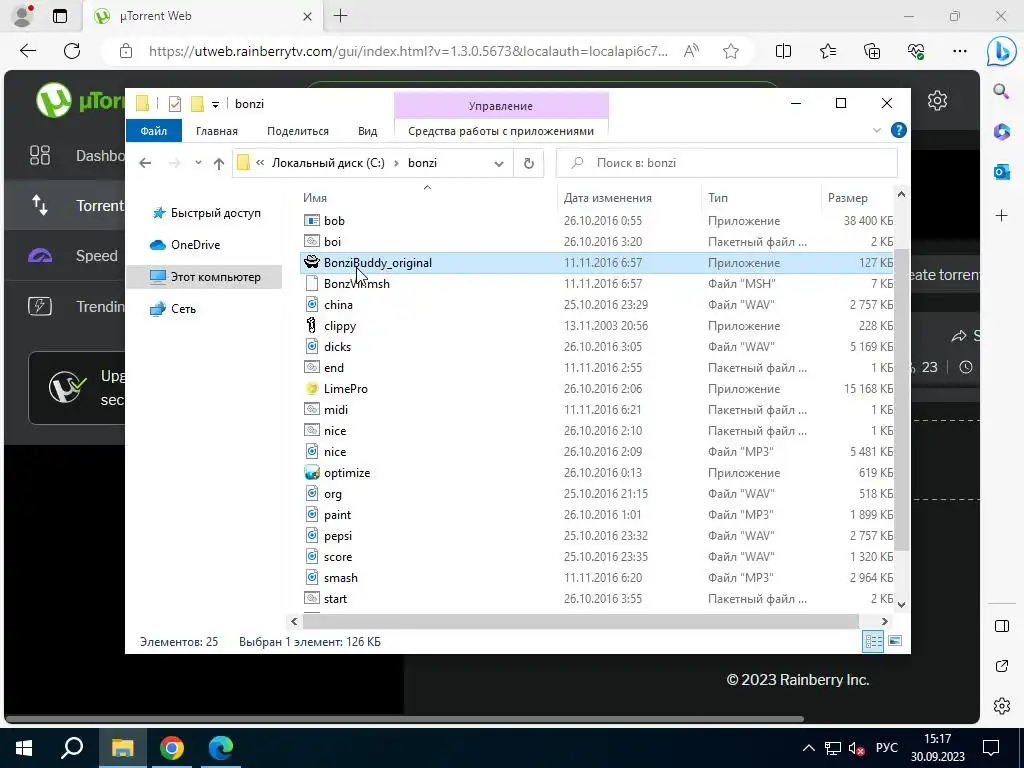
Task: Open Bing chat icon in Edge
Action: (x=1001, y=52)
